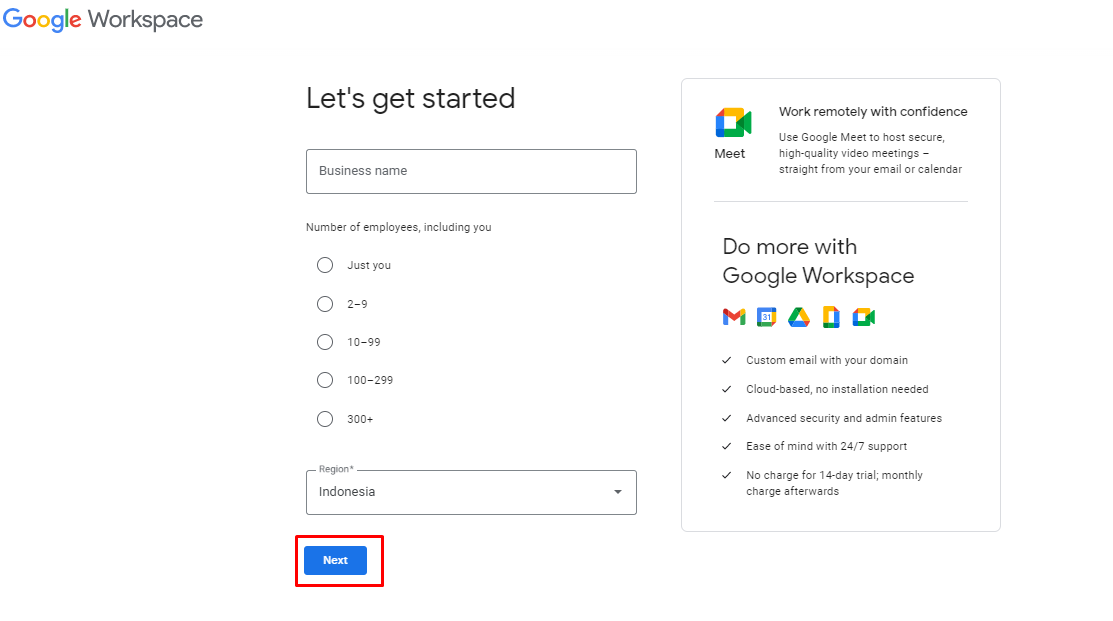
Task: Choose the 2–9 employees option
Action: (x=325, y=303)
